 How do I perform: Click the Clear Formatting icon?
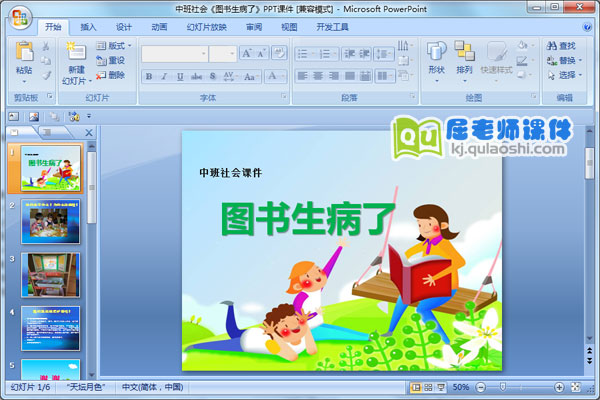[279, 53]
